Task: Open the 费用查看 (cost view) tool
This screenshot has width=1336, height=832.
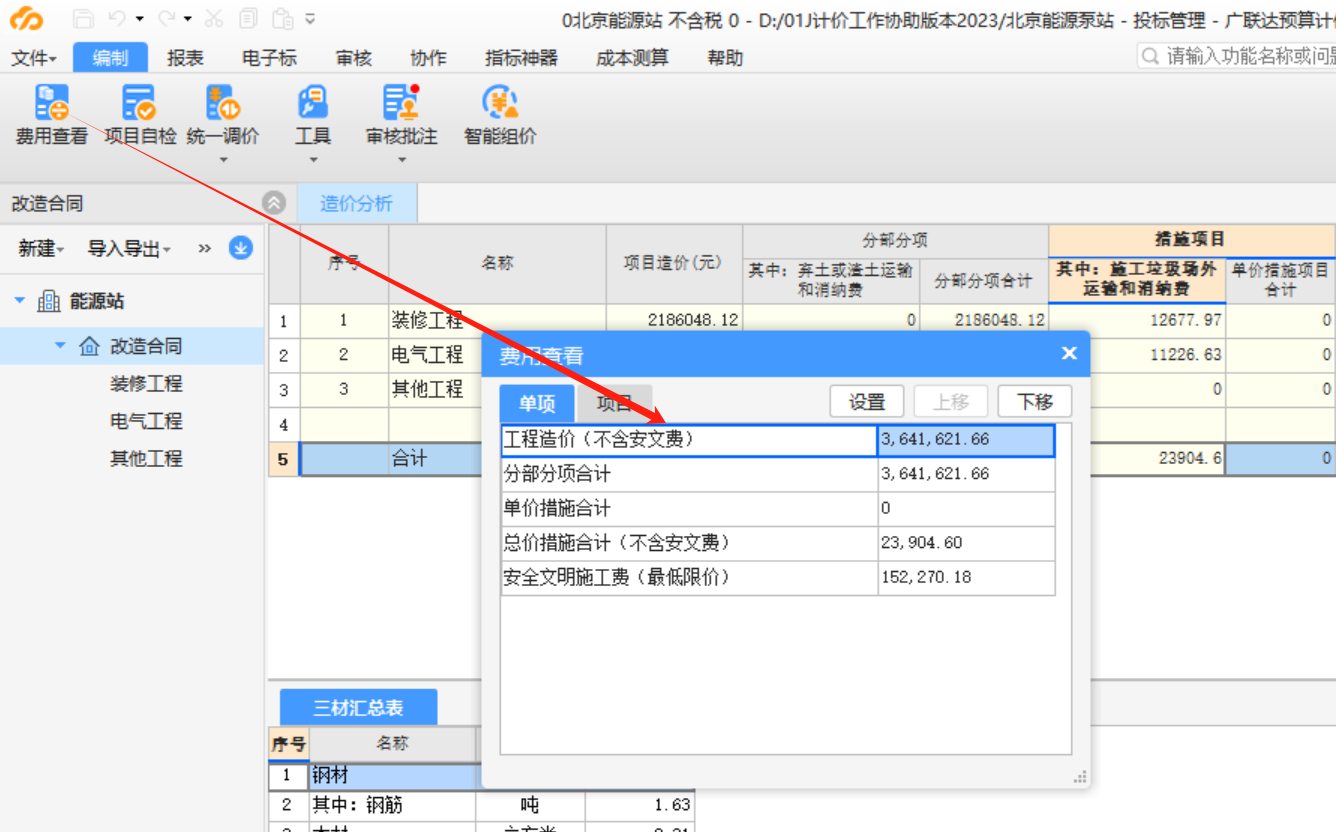Action: (x=51, y=114)
